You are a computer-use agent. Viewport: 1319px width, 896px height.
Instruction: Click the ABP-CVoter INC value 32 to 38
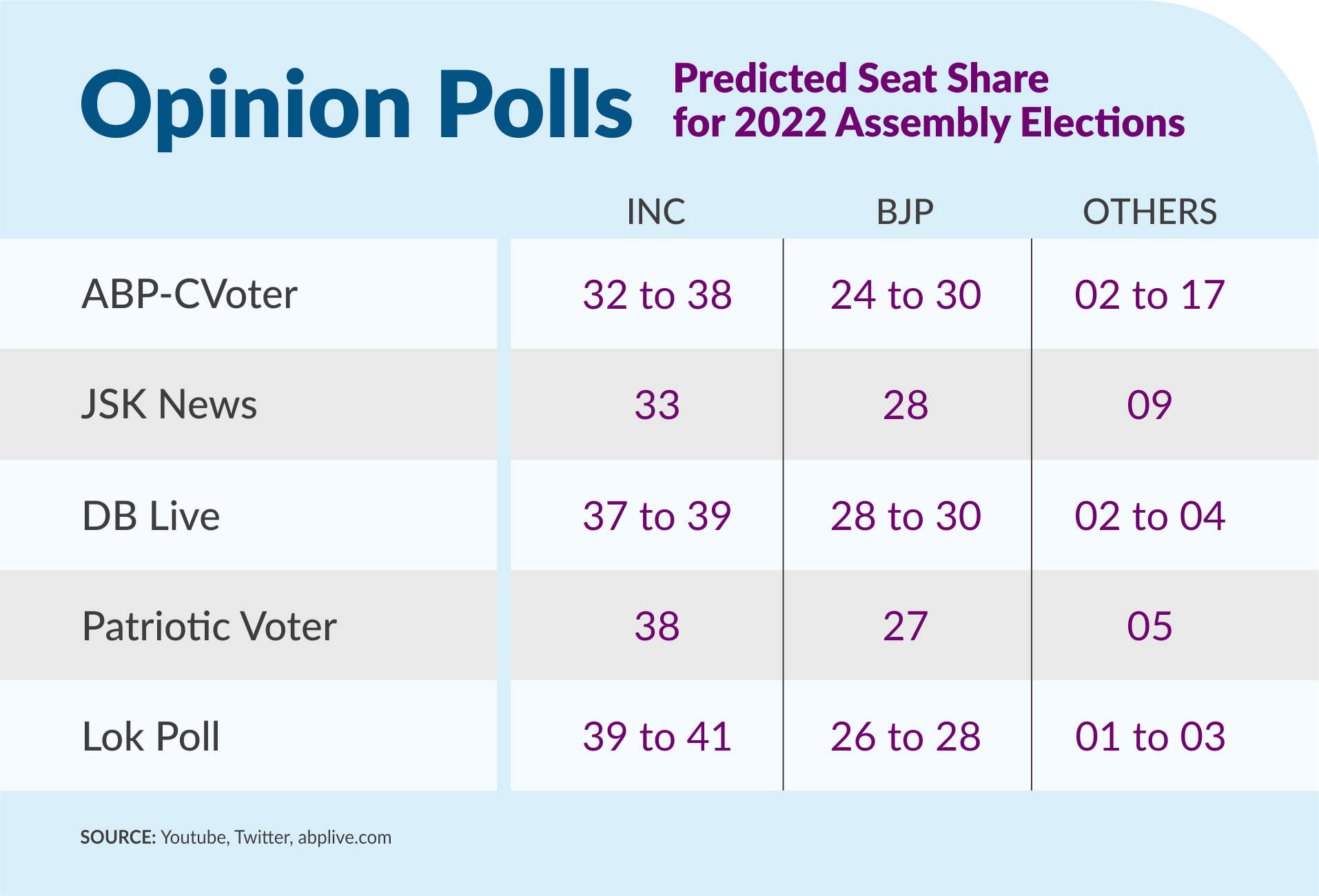[657, 295]
